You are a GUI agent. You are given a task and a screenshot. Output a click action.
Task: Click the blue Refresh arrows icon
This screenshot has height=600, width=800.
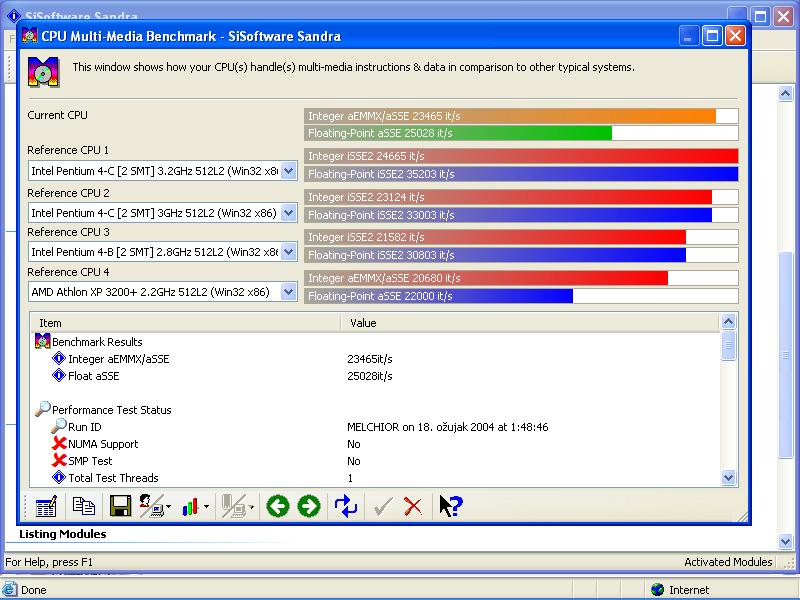(346, 506)
